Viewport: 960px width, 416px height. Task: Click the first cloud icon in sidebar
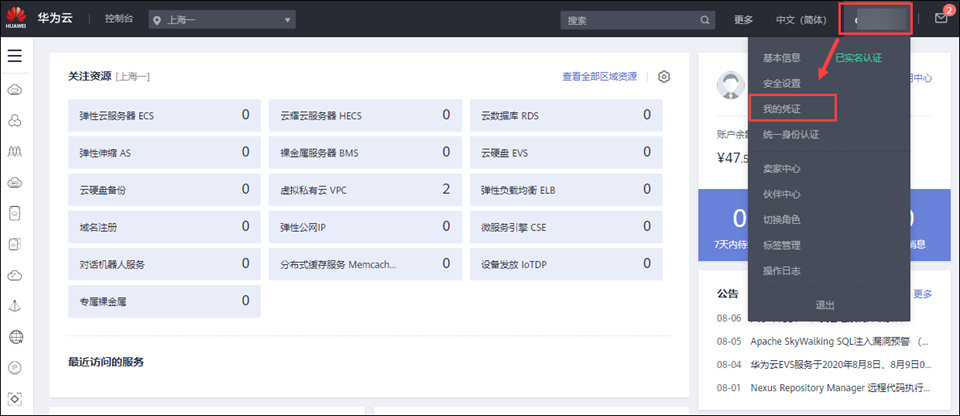(x=15, y=90)
